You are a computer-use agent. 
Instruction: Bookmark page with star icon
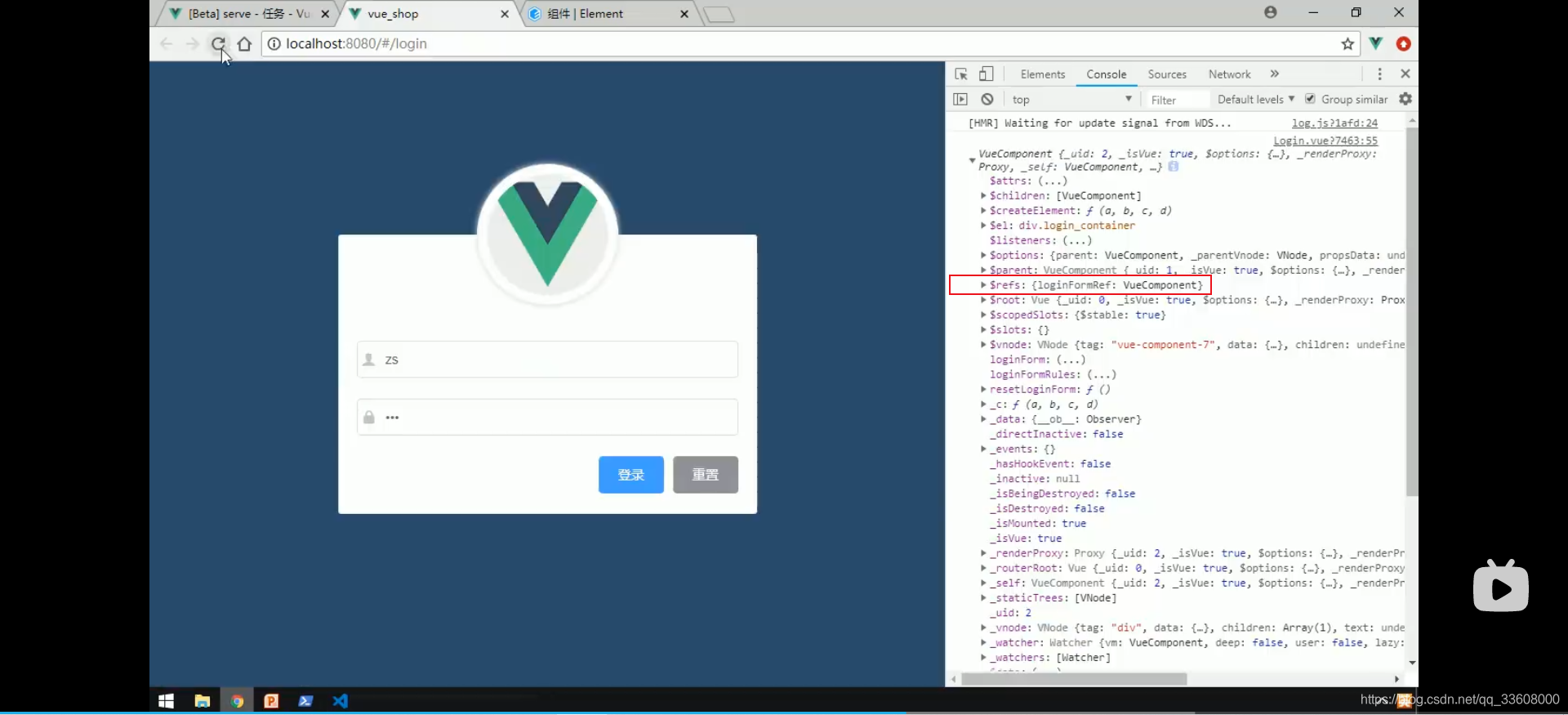(x=1347, y=44)
